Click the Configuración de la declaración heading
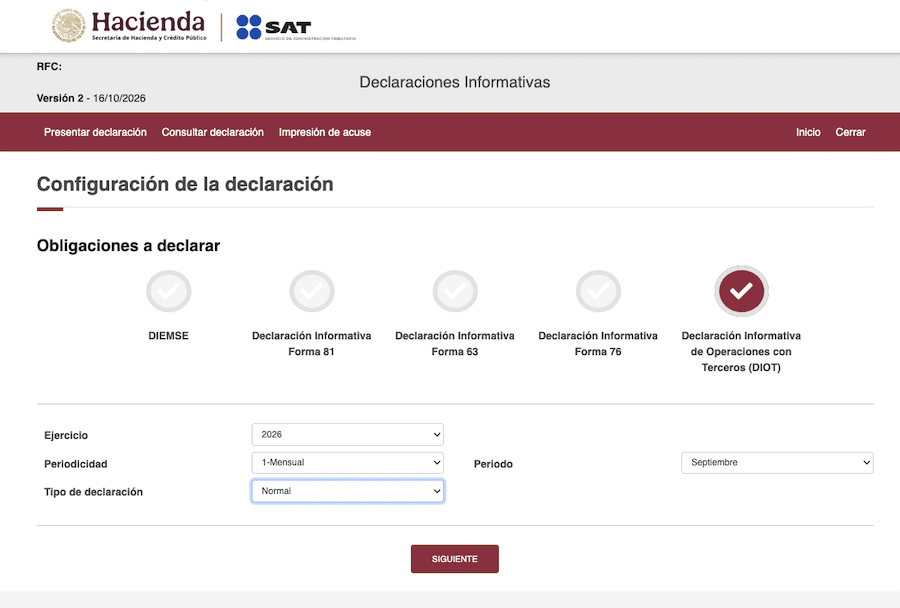The height and width of the screenshot is (608, 900). coord(185,184)
